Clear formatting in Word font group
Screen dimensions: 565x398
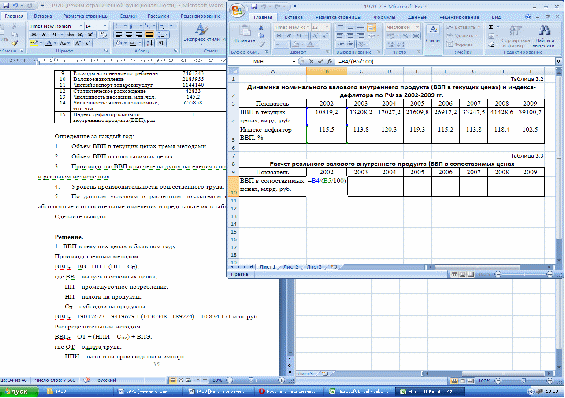[104, 35]
